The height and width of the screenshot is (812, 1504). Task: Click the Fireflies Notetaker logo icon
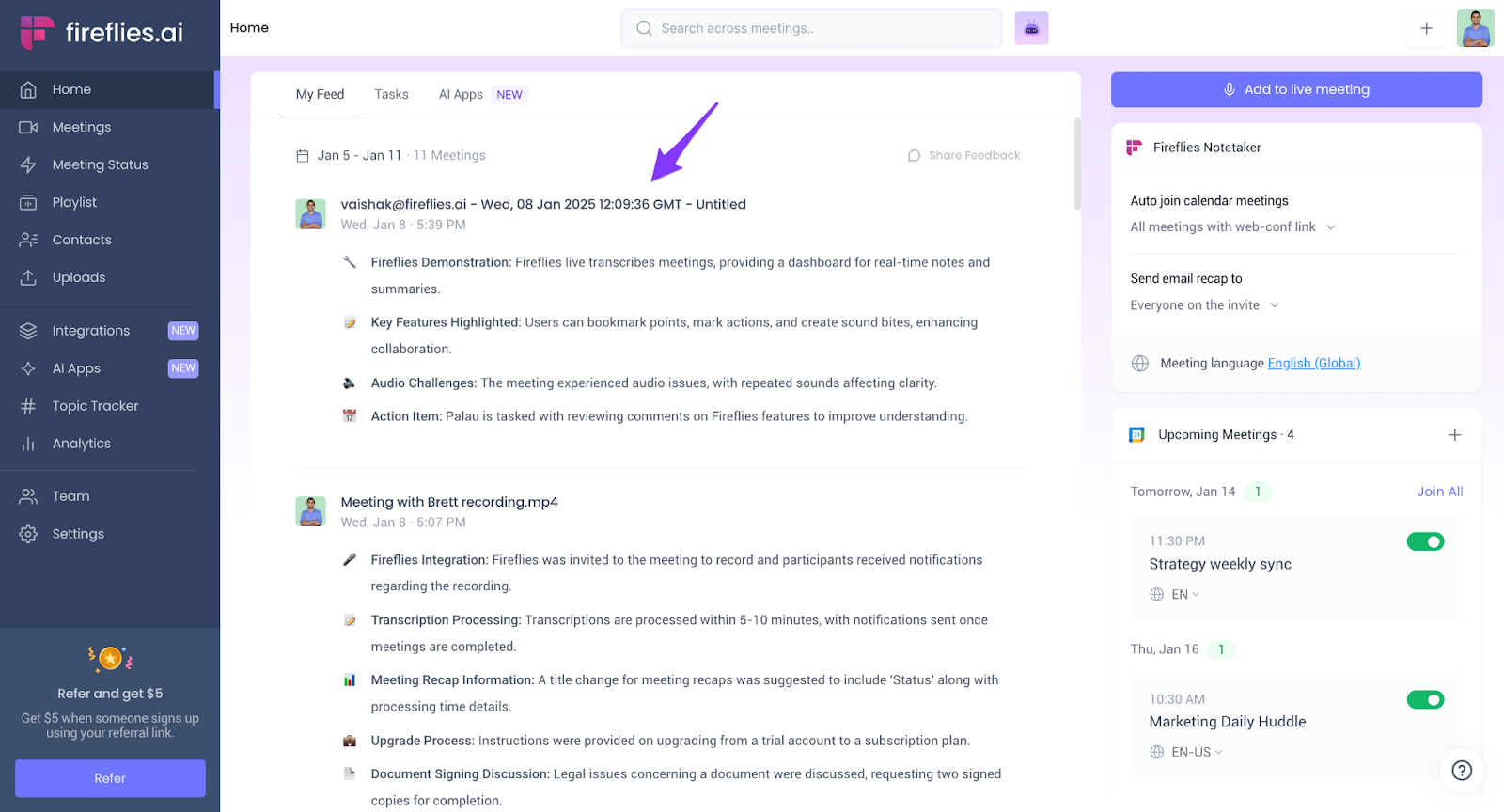point(1135,148)
